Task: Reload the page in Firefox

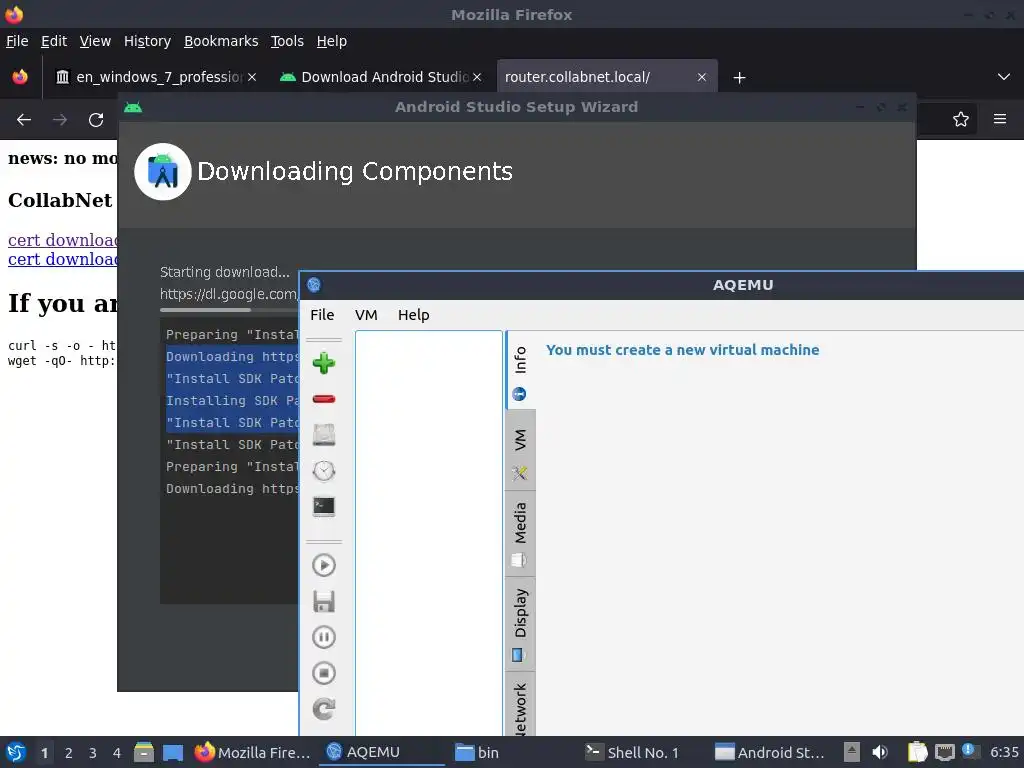Action: (96, 120)
